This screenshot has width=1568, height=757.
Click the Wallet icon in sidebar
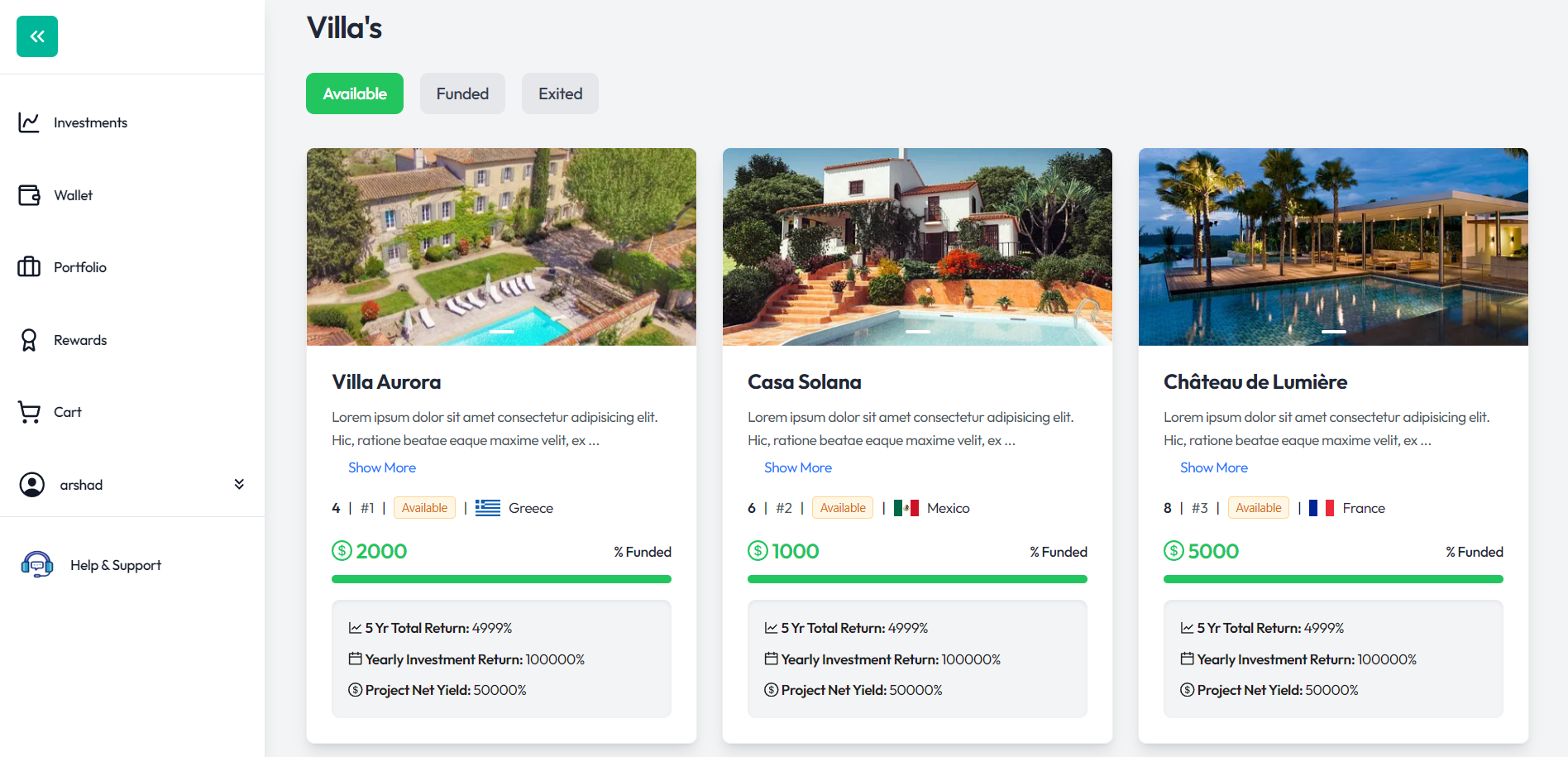tap(29, 195)
